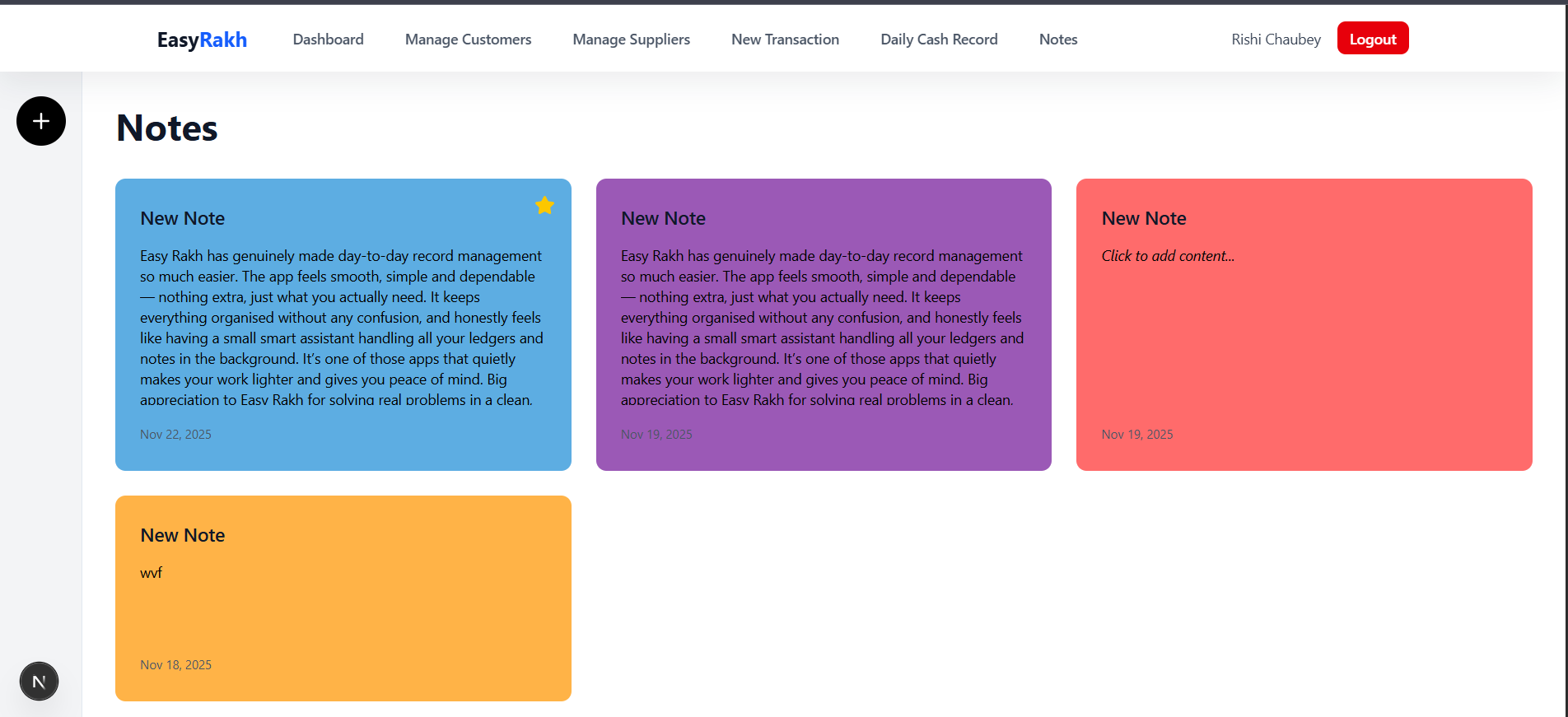Toggle the yellow star on the blue note
This screenshot has height=717, width=1568.
pos(544,205)
